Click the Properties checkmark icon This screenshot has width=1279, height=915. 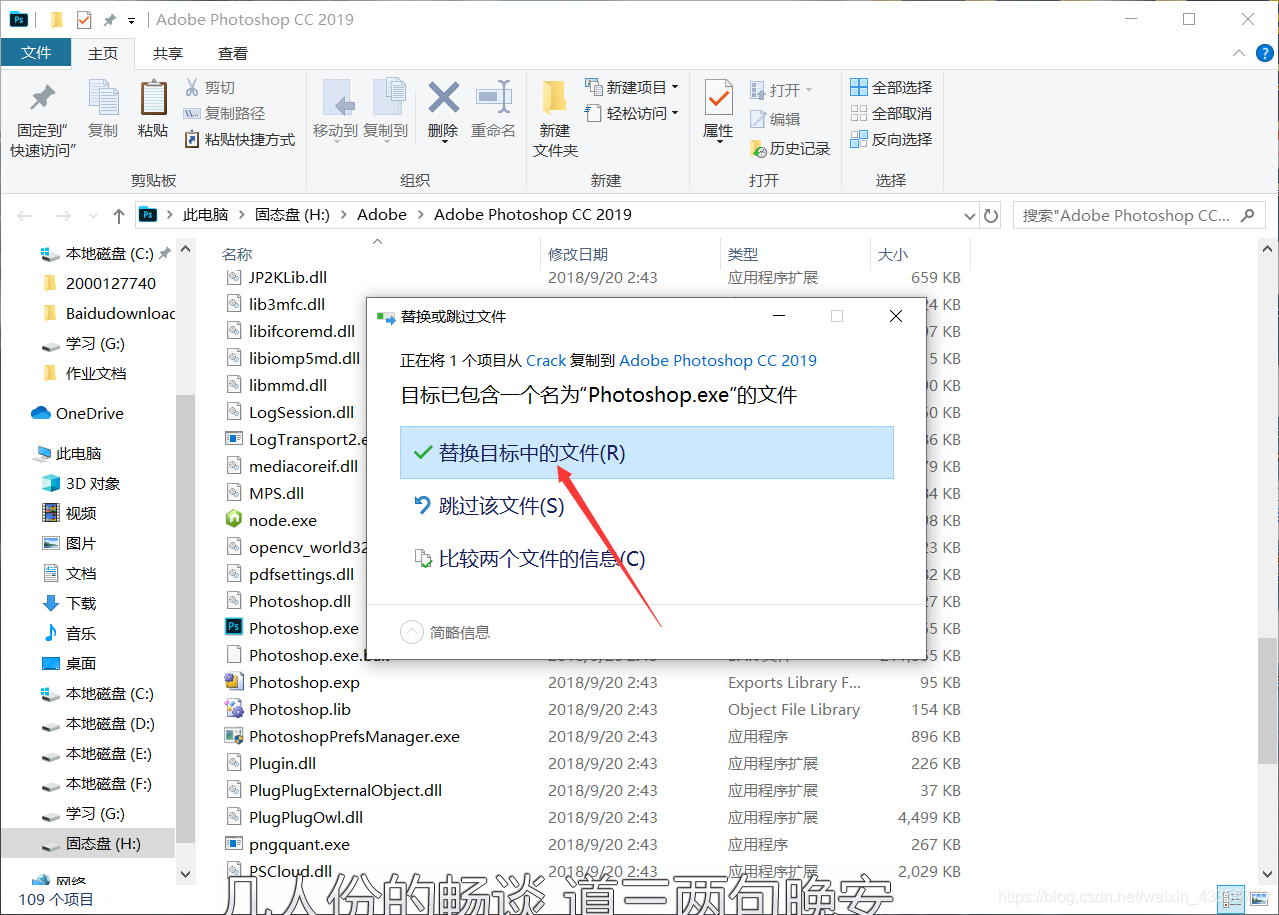click(718, 98)
